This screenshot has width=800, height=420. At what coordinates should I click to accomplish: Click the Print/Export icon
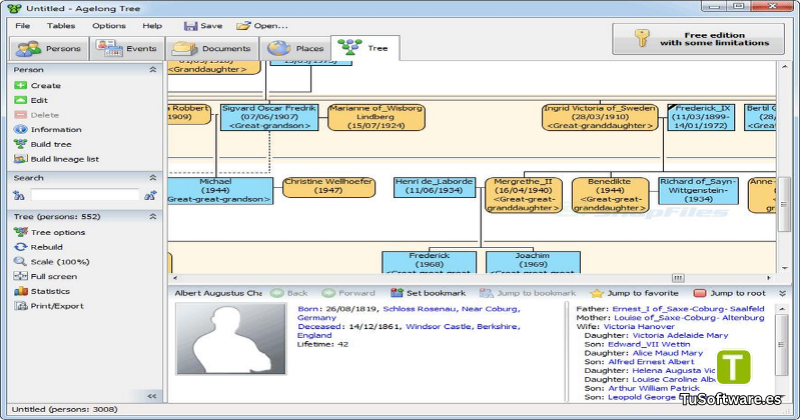click(20, 306)
